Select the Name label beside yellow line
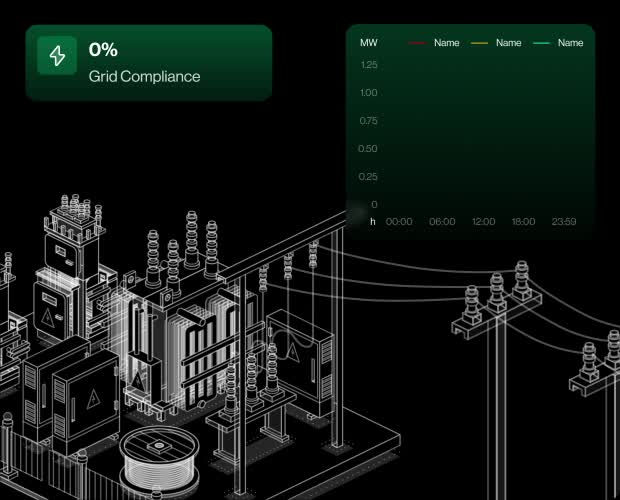The image size is (620, 500). click(x=508, y=43)
